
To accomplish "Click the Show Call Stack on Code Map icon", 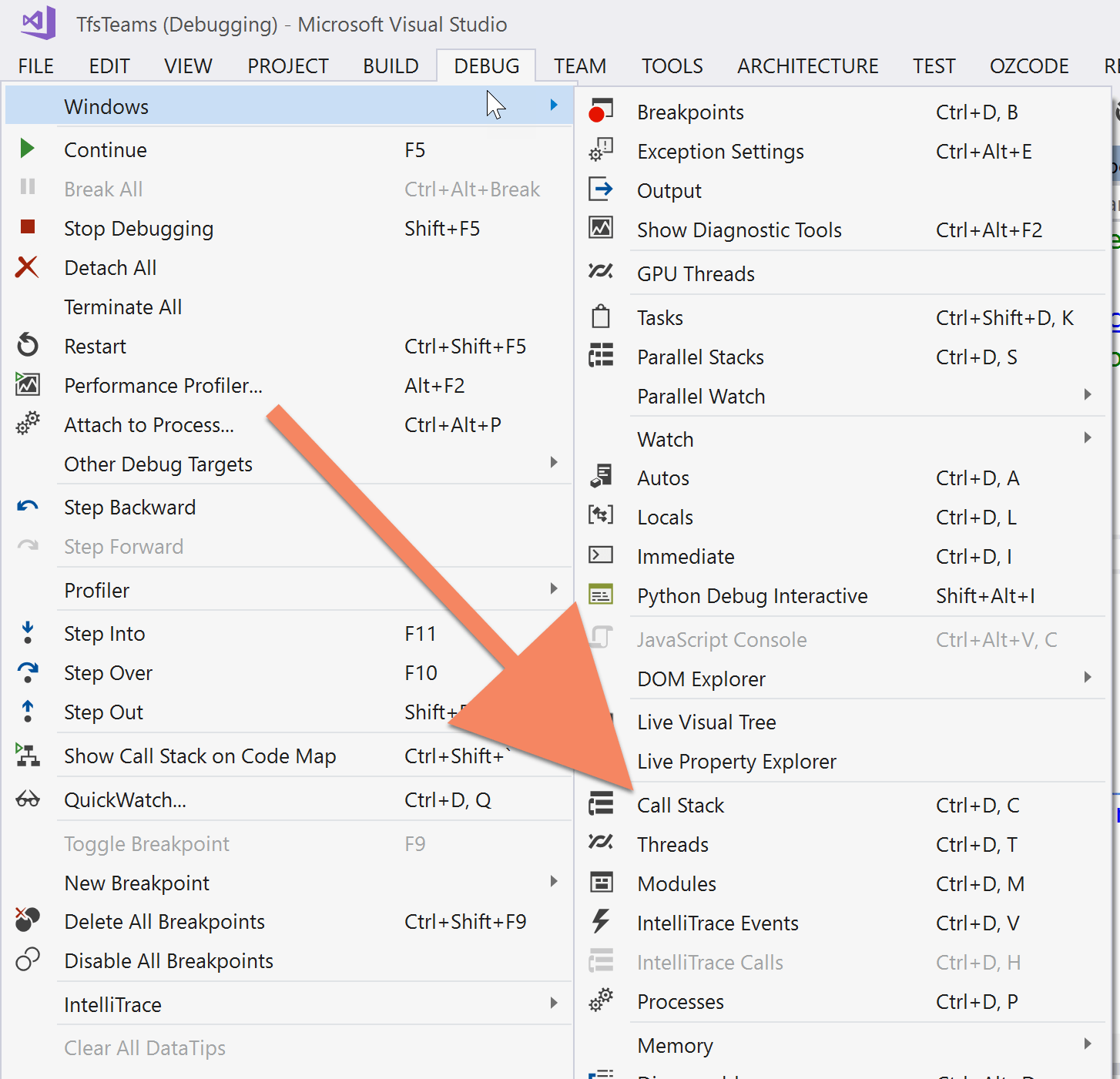I will coord(28,755).
